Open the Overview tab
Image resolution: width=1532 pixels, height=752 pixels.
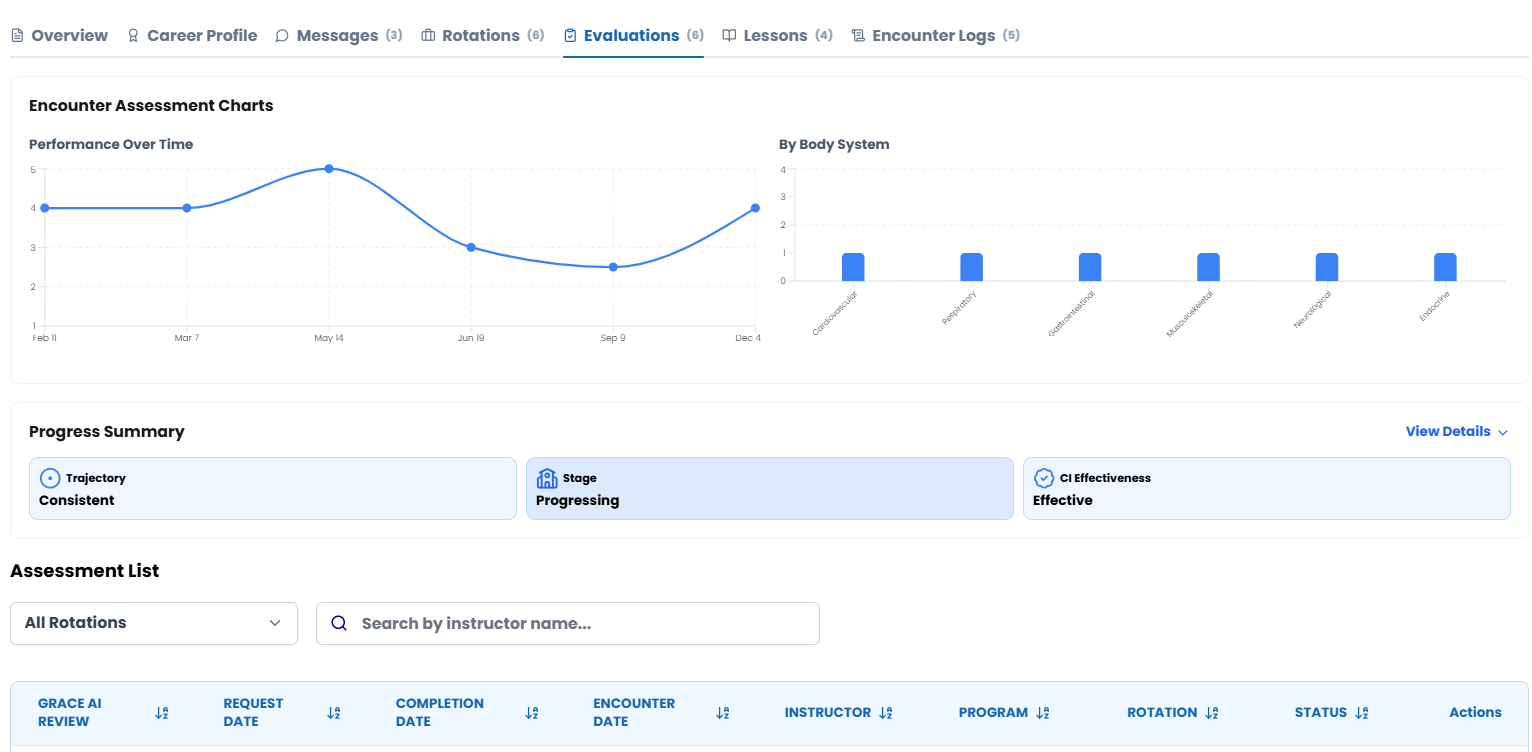59,36
